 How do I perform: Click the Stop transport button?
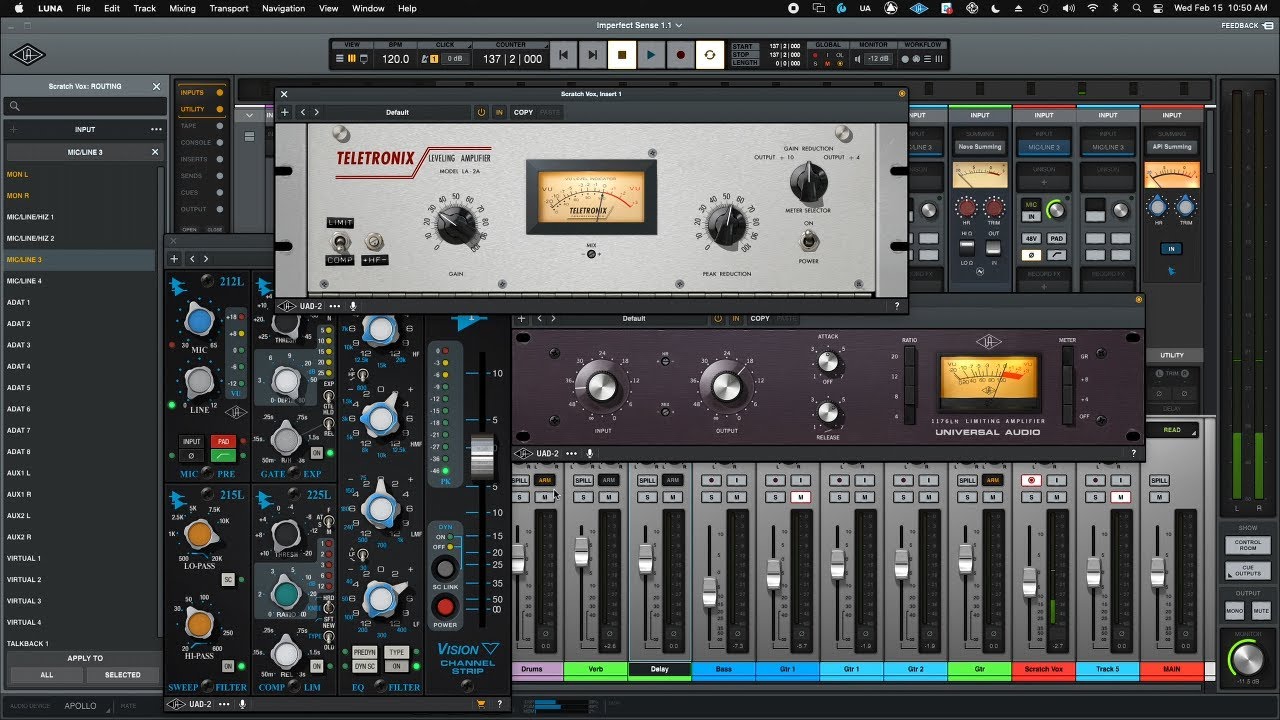[x=622, y=55]
